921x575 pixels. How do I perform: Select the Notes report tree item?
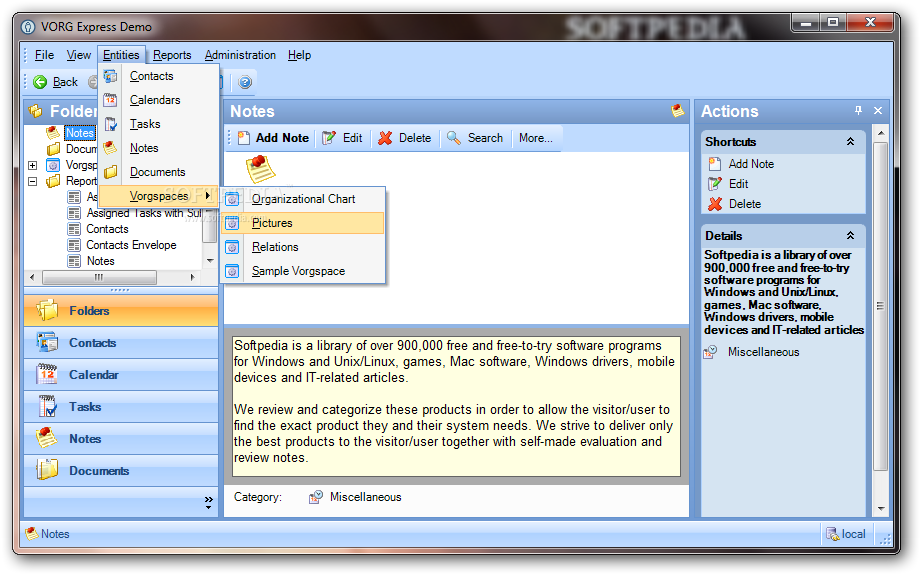tap(100, 261)
